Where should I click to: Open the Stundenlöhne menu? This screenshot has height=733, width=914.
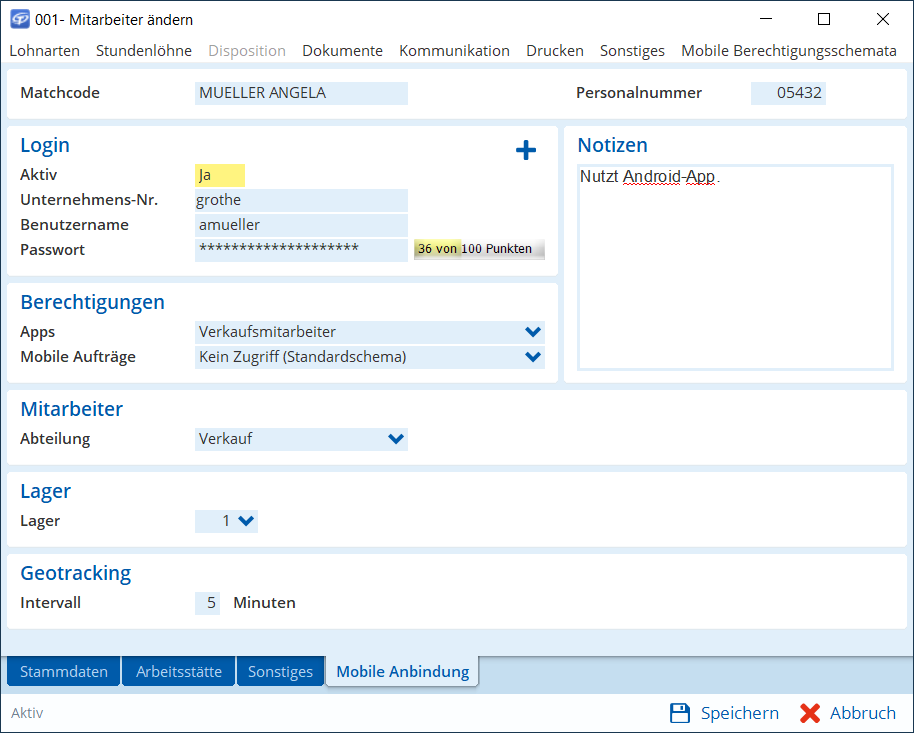(144, 50)
